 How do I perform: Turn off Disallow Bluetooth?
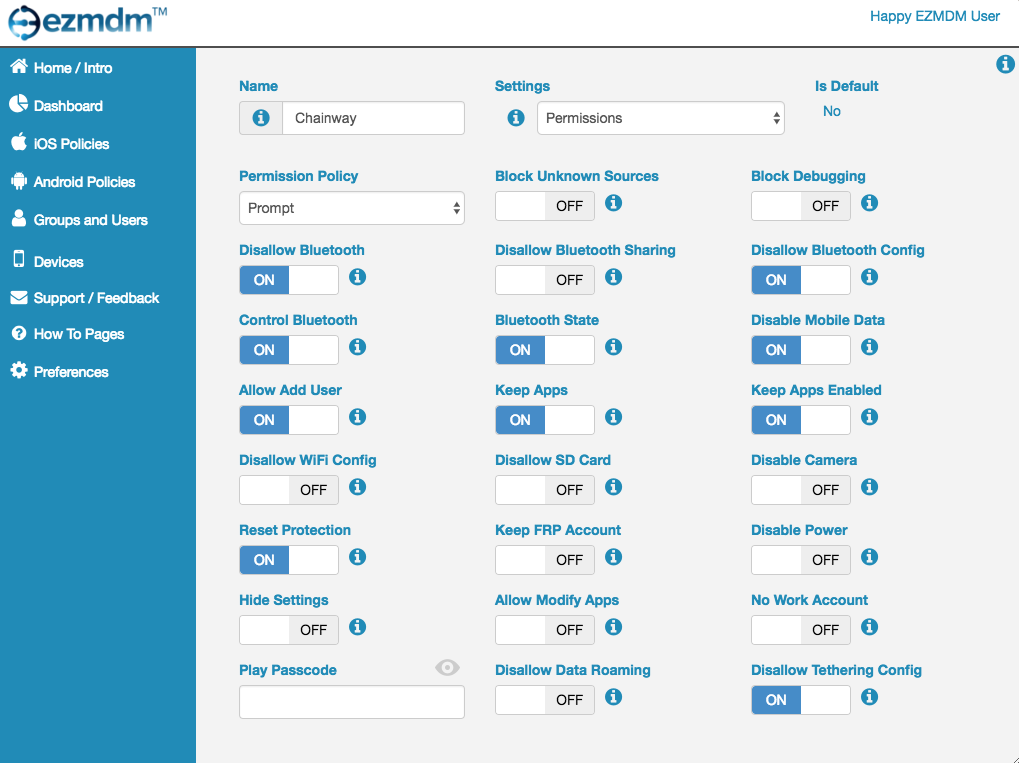(289, 280)
